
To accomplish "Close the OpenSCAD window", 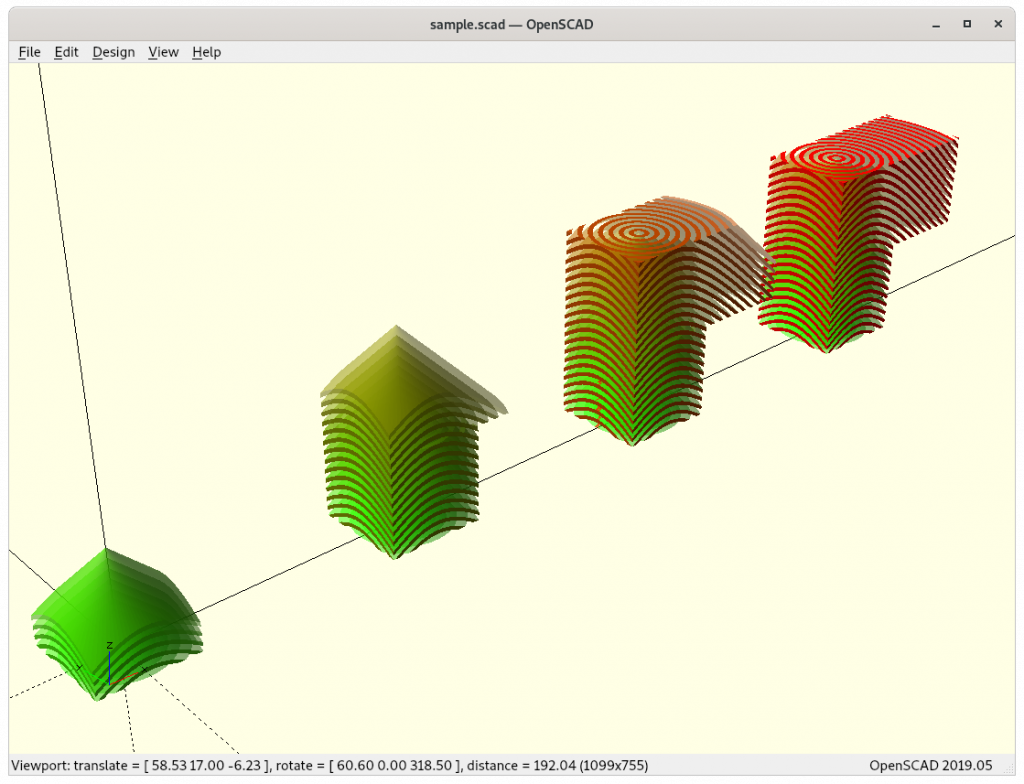I will 998,24.
